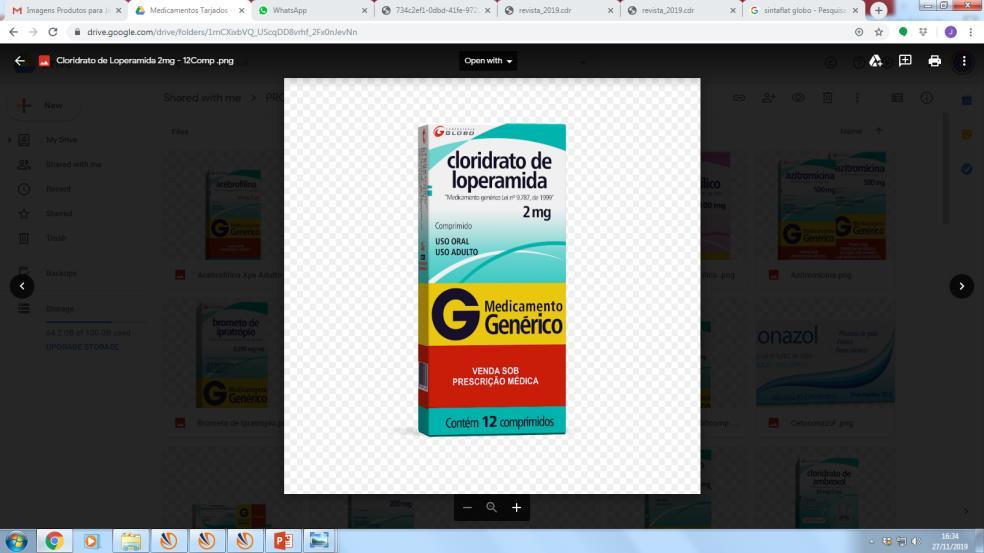Click the browser forward button
The height and width of the screenshot is (553, 984).
(x=33, y=32)
